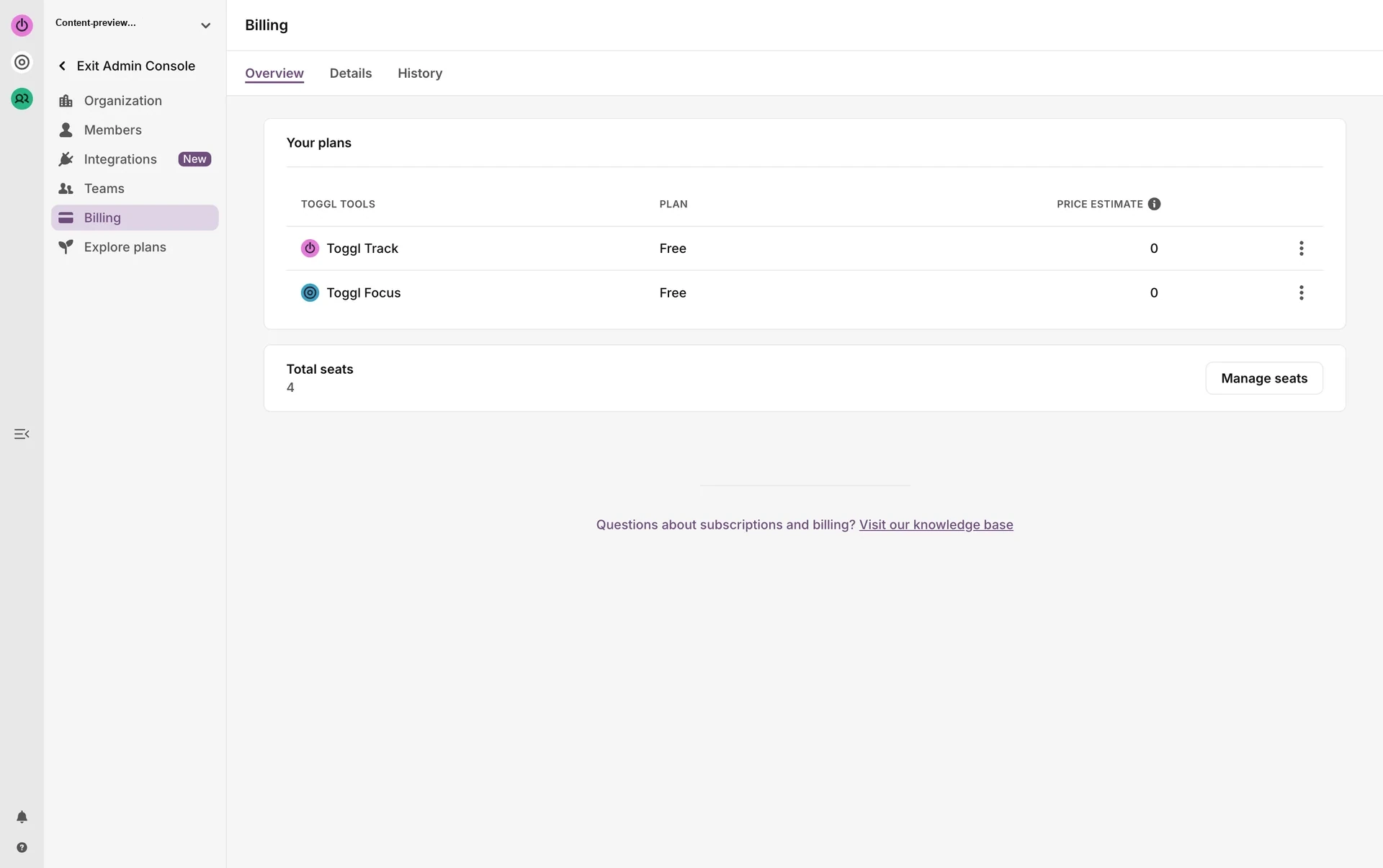This screenshot has height=868, width=1383.
Task: Open Teams in the sidebar
Action: (135, 189)
